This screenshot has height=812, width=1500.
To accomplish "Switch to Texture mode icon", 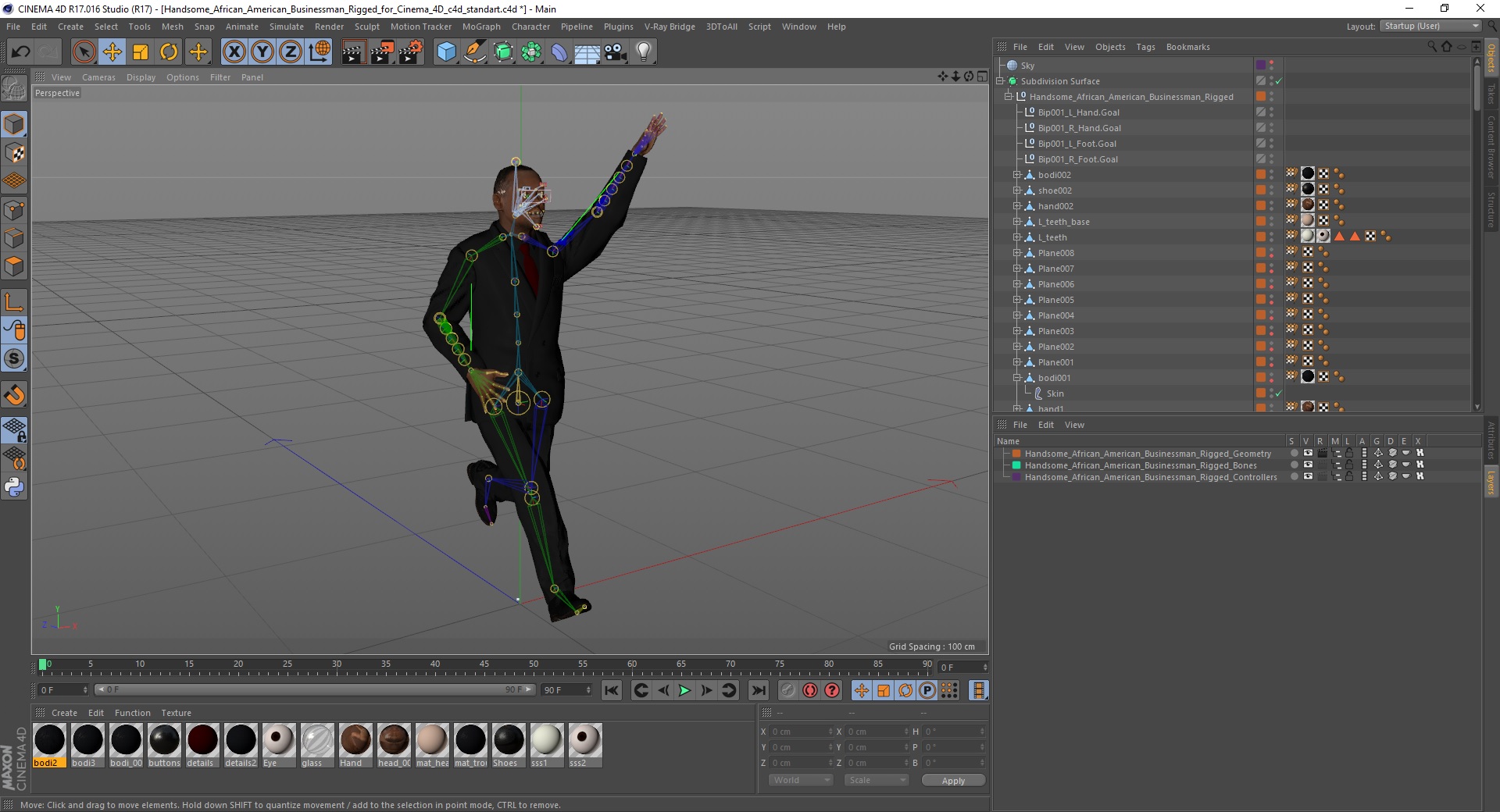I will (14, 153).
